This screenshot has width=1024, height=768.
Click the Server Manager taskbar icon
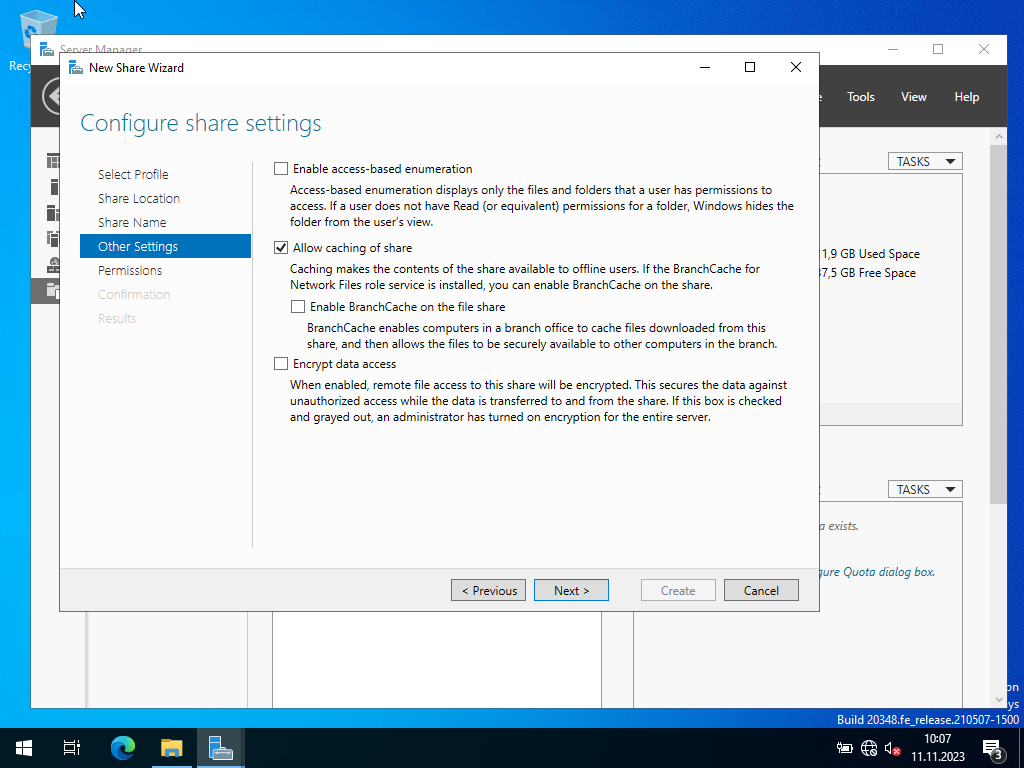pyautogui.click(x=220, y=747)
